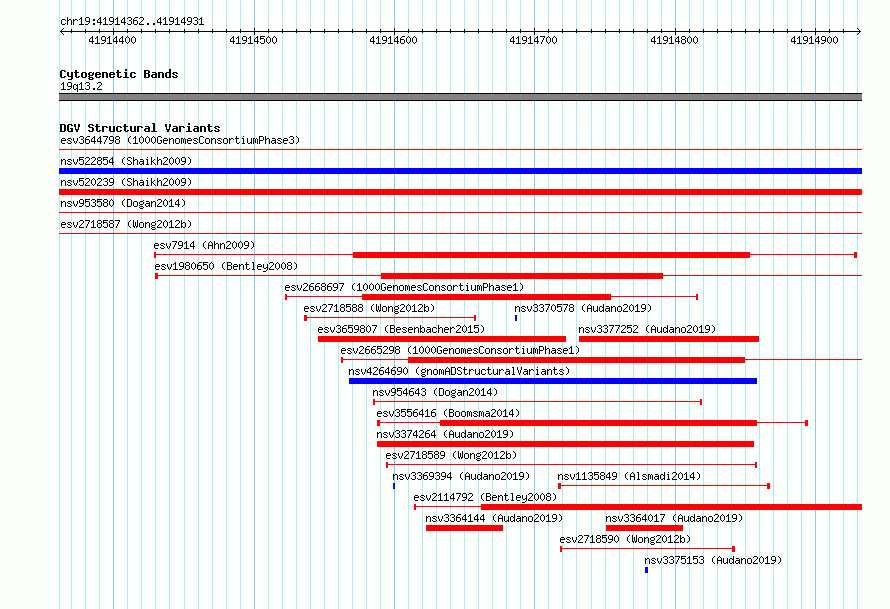Open nsv4264690 (gnomADStructuralVariants) label
This screenshot has height=609, width=890.
coord(459,371)
